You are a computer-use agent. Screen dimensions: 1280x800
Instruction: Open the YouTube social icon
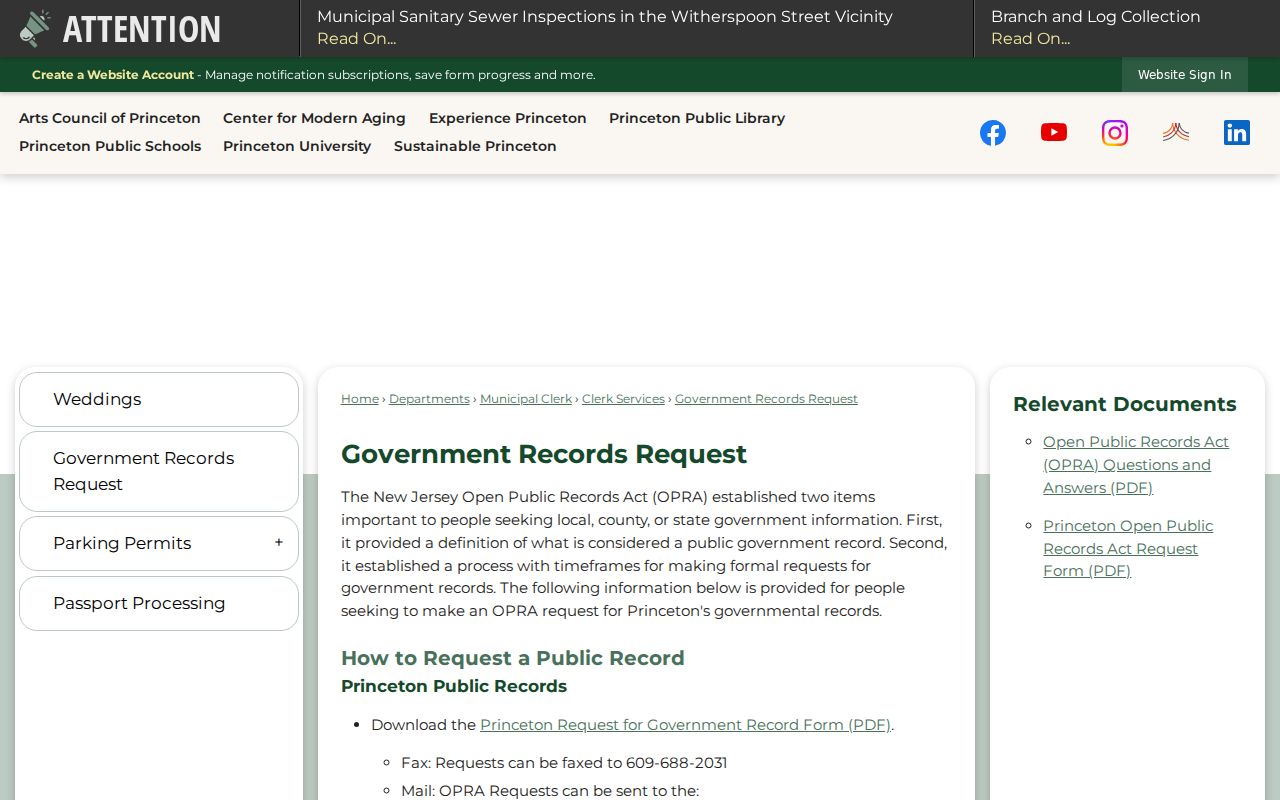1054,132
